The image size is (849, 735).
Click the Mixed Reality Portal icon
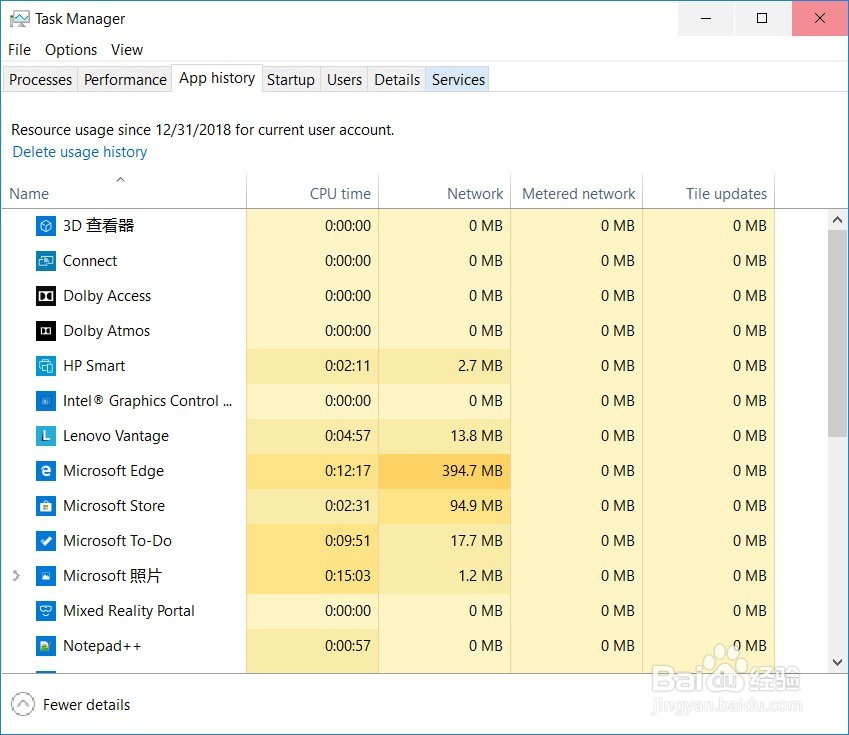point(46,611)
